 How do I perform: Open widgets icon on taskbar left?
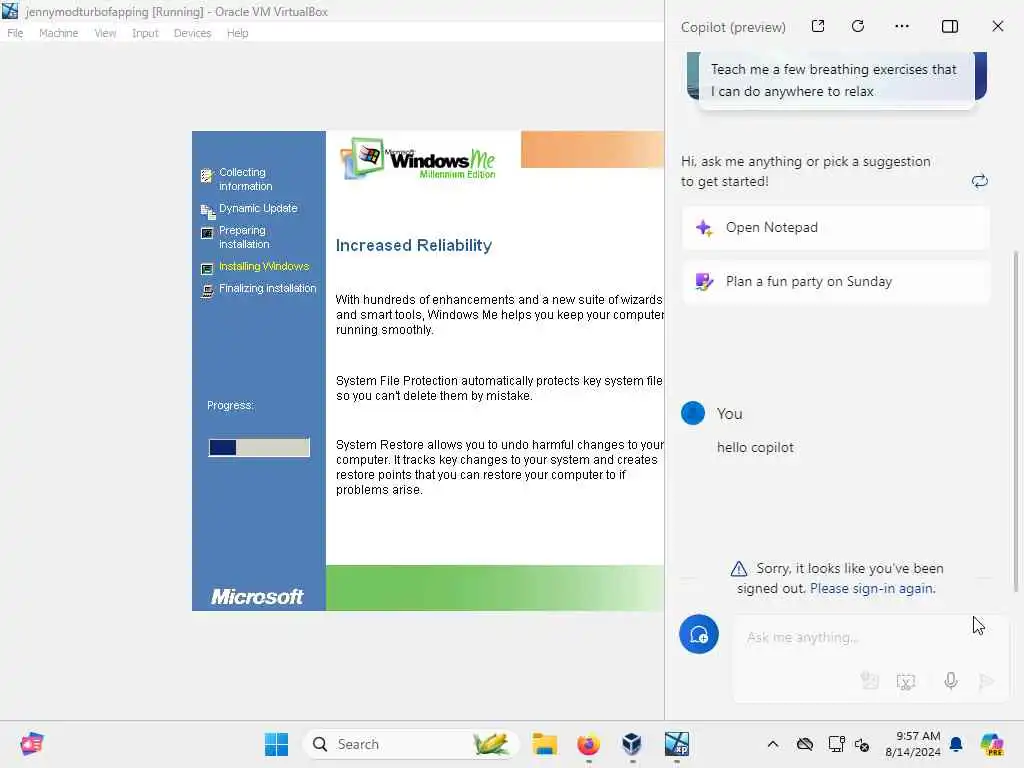tap(32, 744)
